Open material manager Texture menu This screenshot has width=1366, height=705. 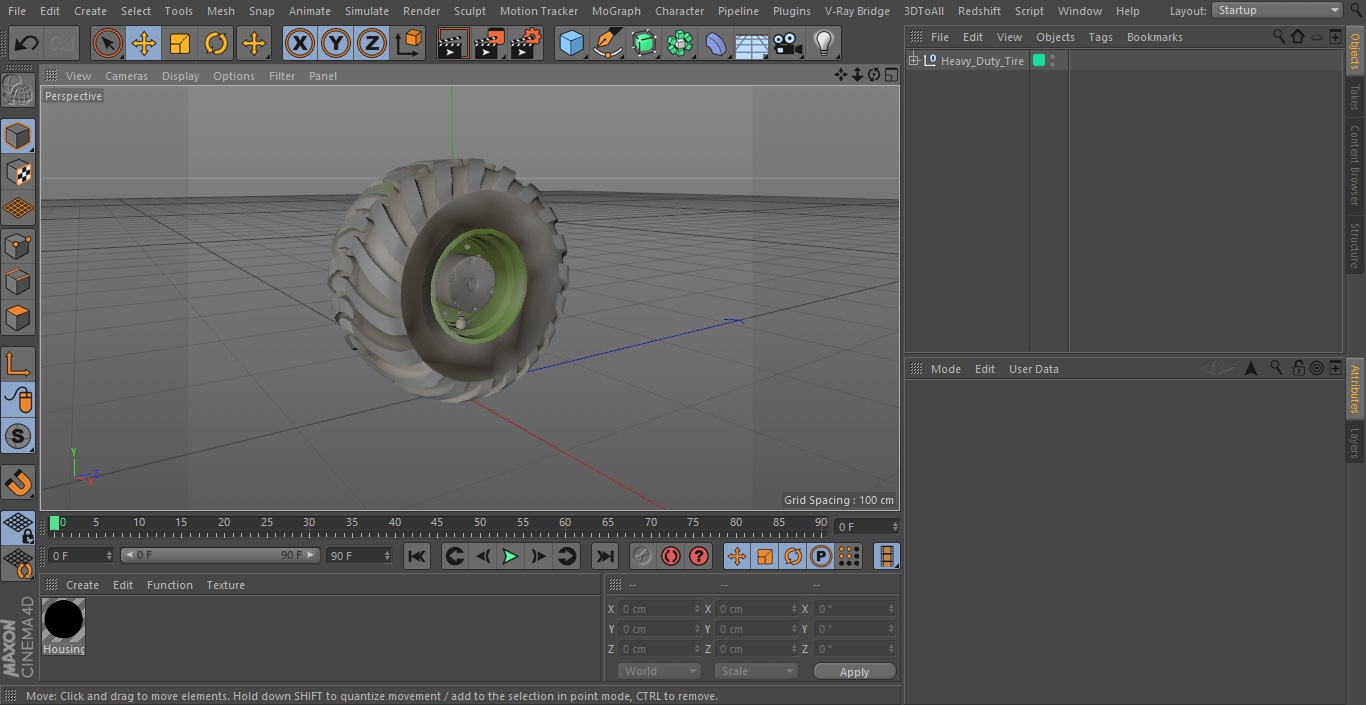tap(225, 585)
